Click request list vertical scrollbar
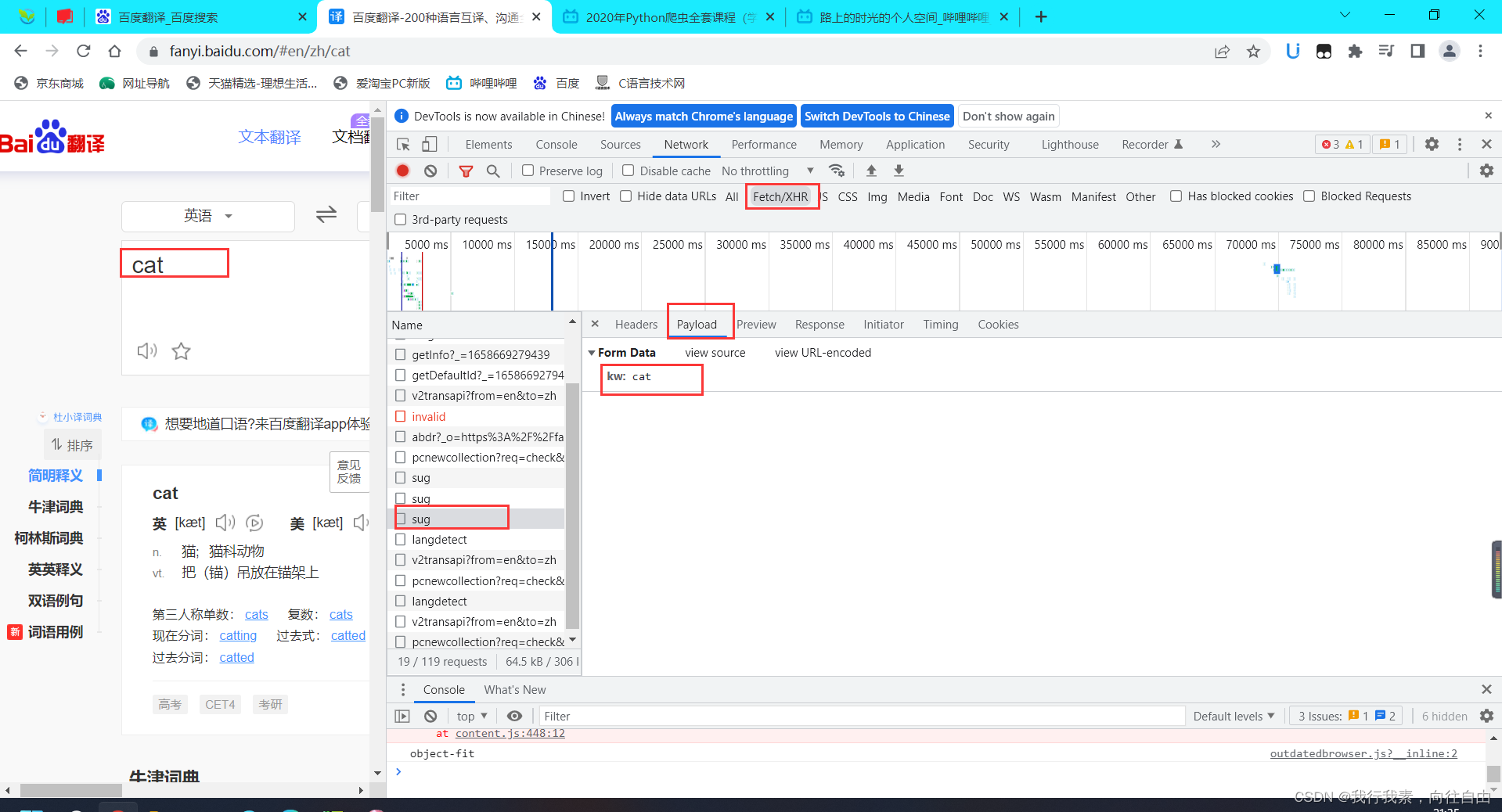The height and width of the screenshot is (812, 1502). tap(572, 505)
